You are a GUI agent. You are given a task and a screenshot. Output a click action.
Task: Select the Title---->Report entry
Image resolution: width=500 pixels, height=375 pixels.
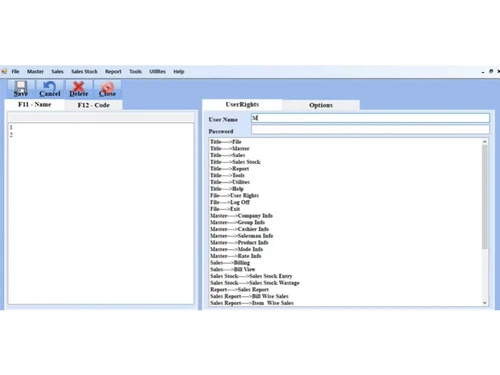(x=230, y=168)
